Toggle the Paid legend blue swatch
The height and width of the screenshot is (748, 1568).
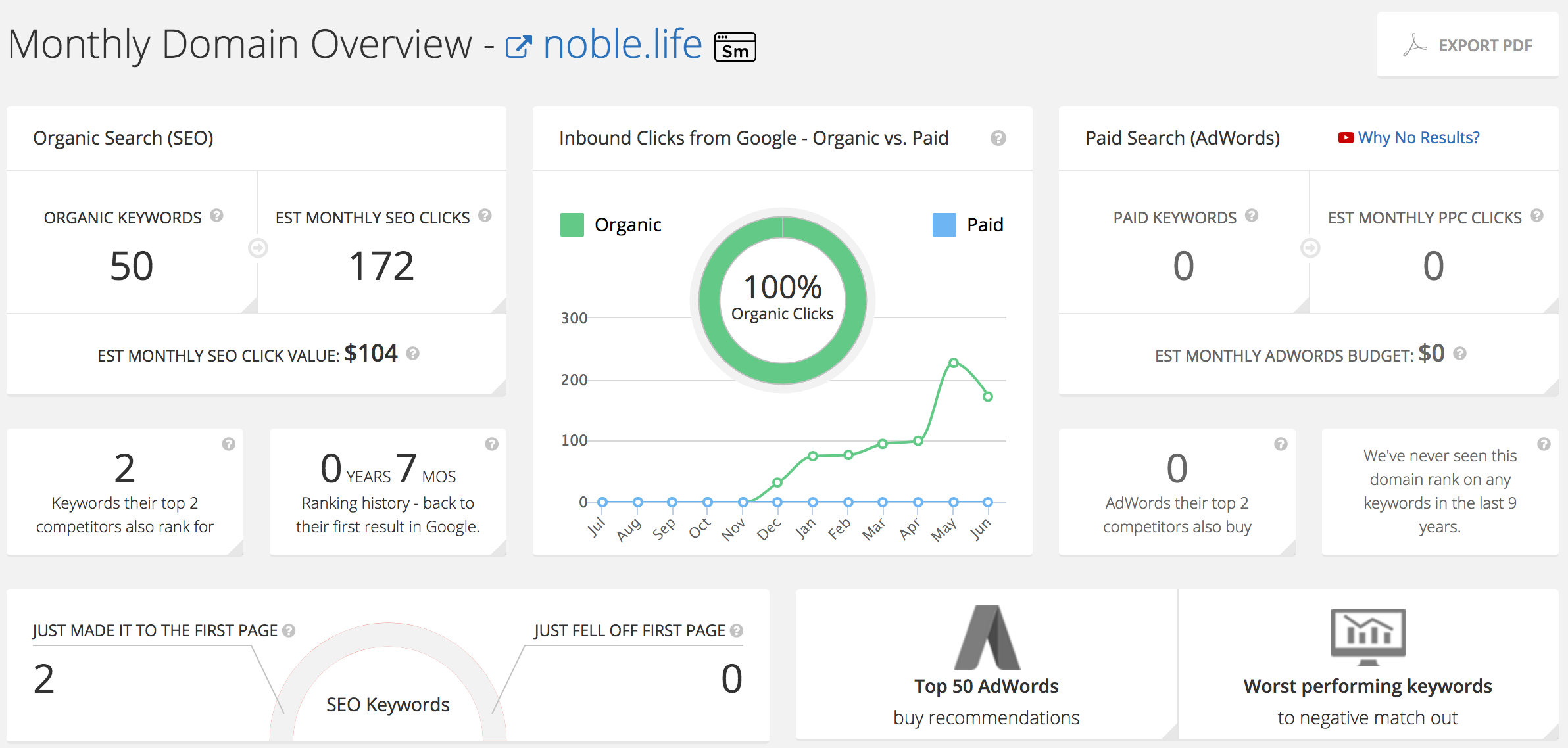(944, 225)
